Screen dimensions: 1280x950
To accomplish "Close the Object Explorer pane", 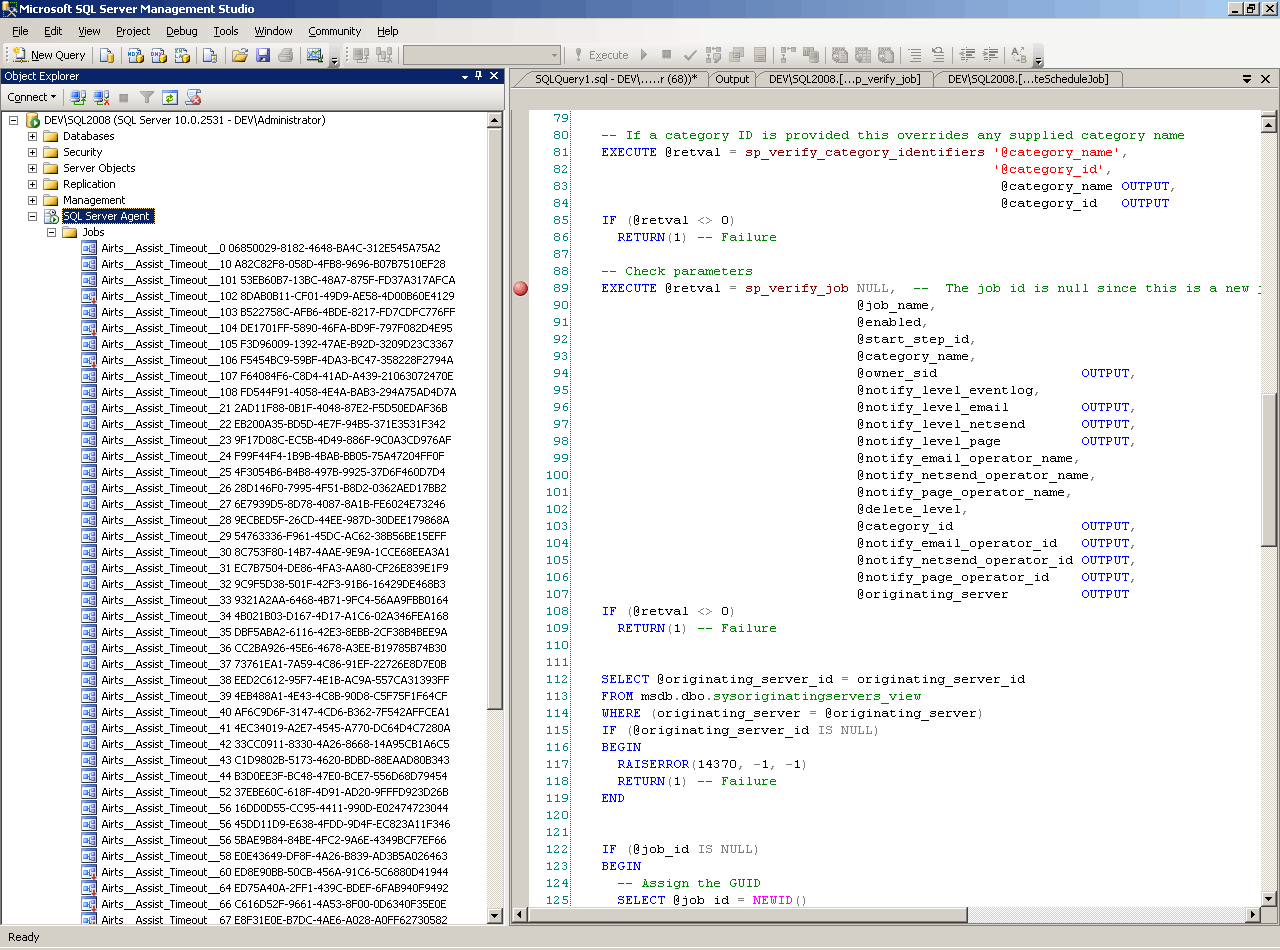I will (494, 76).
